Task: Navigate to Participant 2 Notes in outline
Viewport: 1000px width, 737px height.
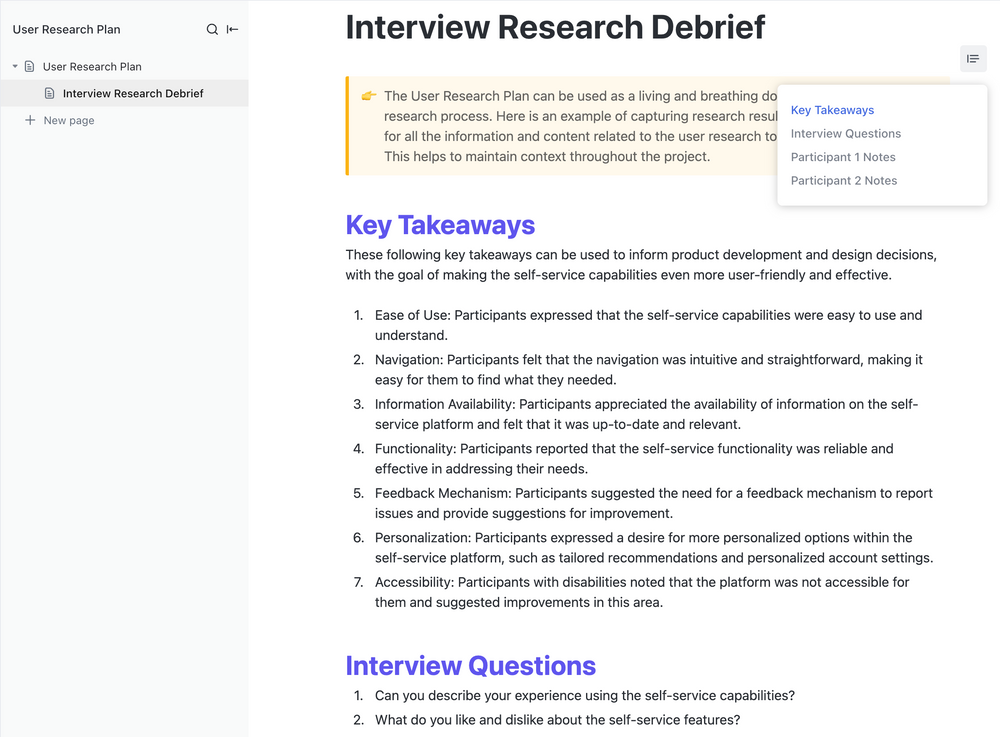Action: [842, 181]
